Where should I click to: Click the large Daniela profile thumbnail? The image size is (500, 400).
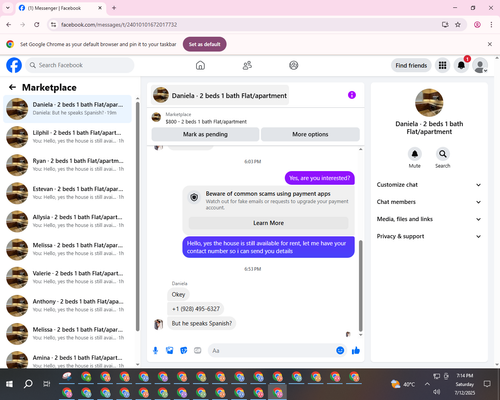(429, 103)
